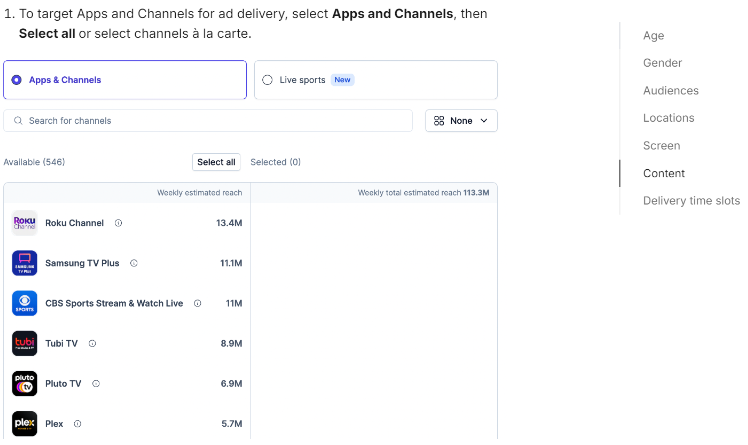Click the Plex logo icon

pos(24,424)
